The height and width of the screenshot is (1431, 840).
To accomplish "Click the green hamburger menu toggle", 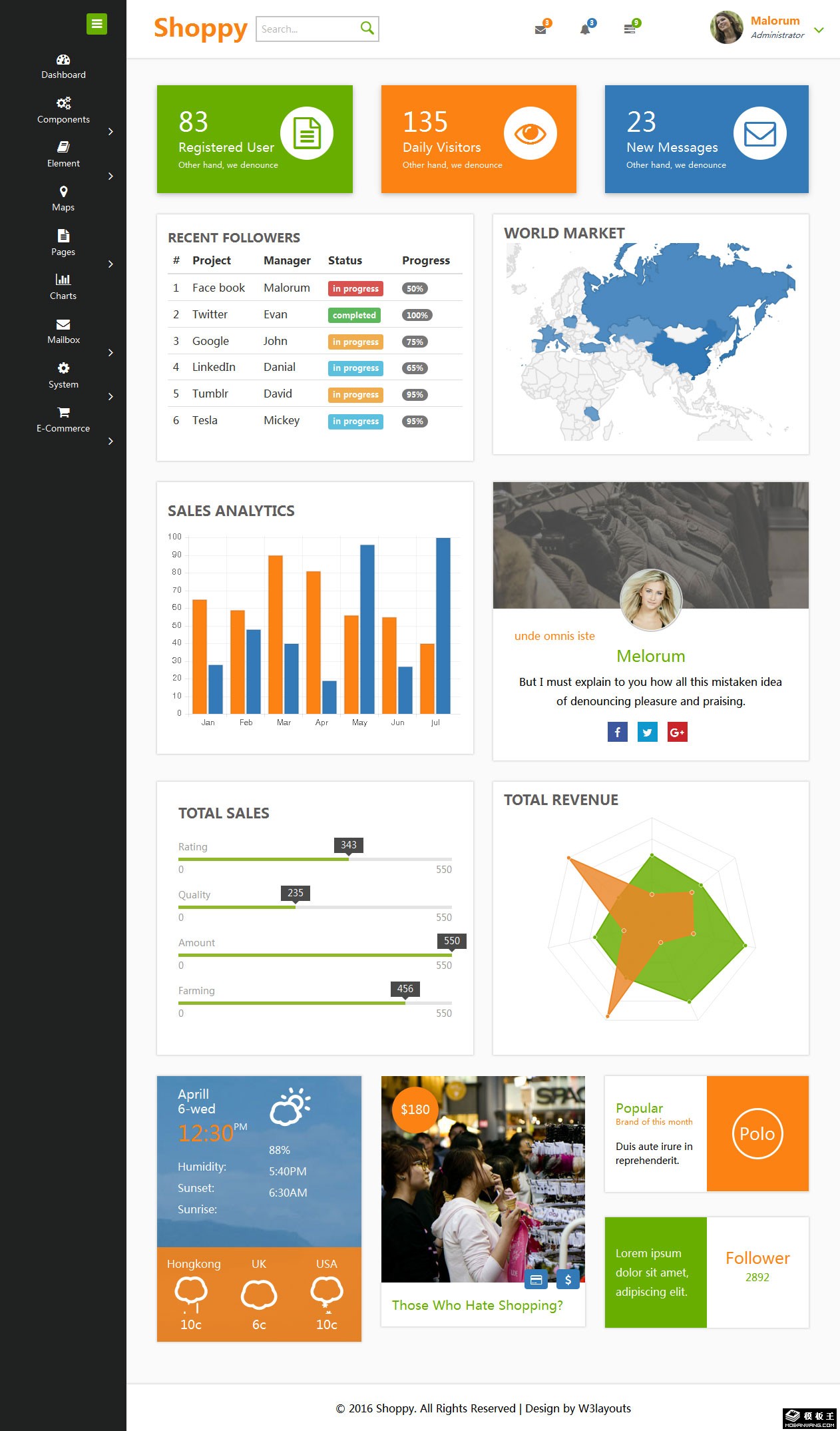I will tap(97, 24).
